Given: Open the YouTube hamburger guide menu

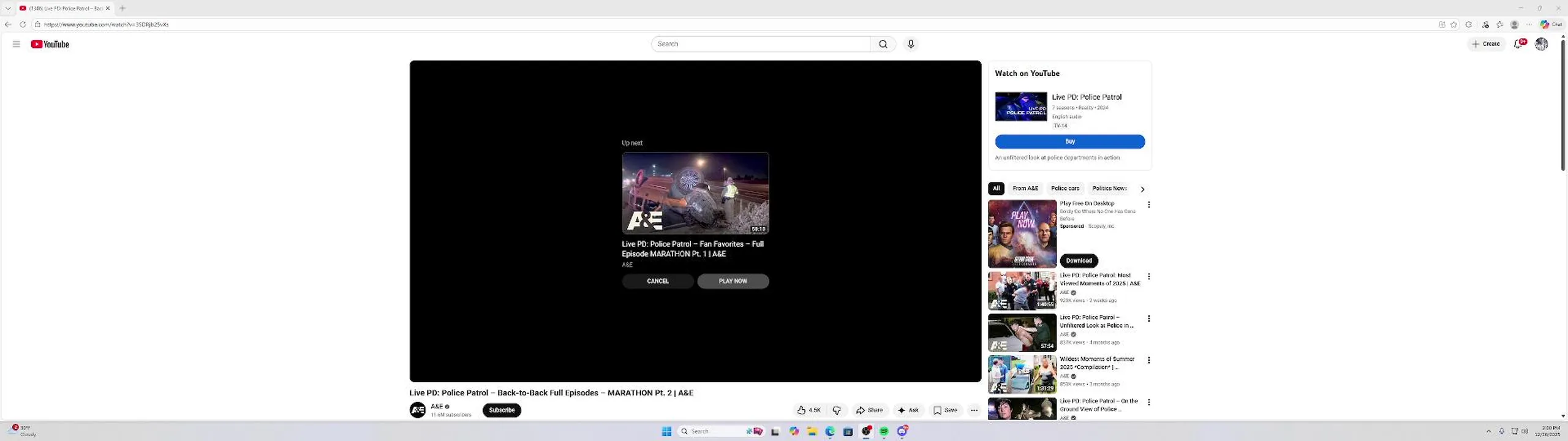Looking at the screenshot, I should (17, 44).
